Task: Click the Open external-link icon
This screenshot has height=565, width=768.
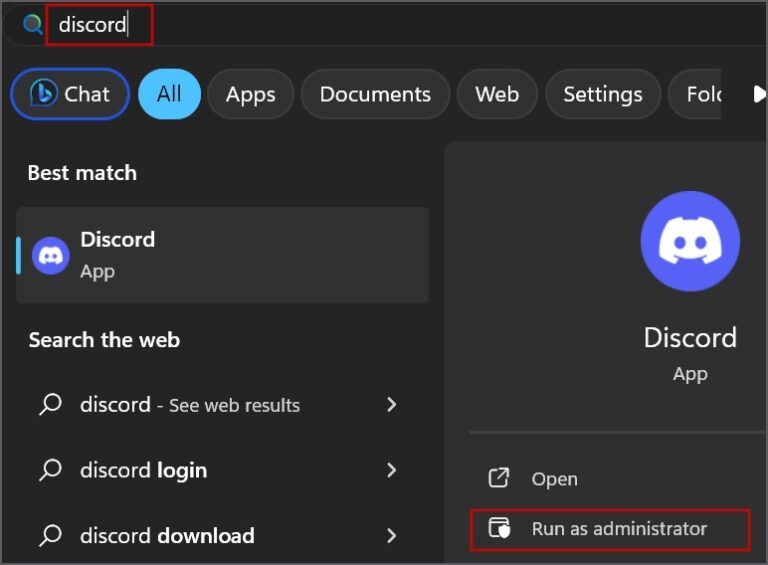Action: click(x=499, y=478)
